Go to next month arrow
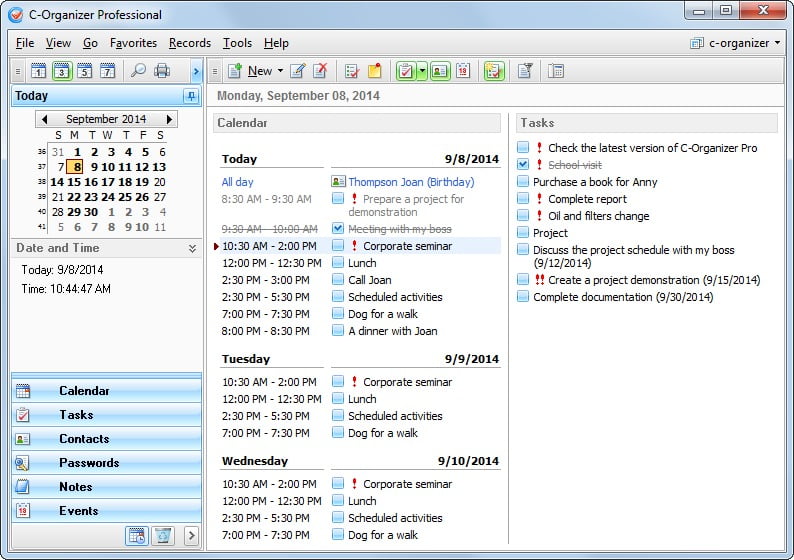 coord(169,119)
